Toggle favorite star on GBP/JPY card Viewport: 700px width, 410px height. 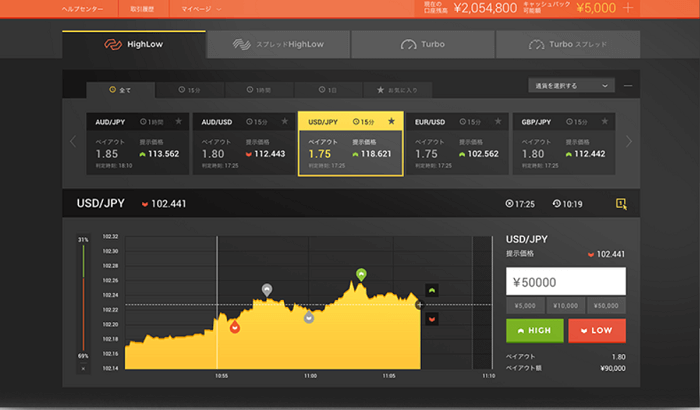click(x=605, y=121)
